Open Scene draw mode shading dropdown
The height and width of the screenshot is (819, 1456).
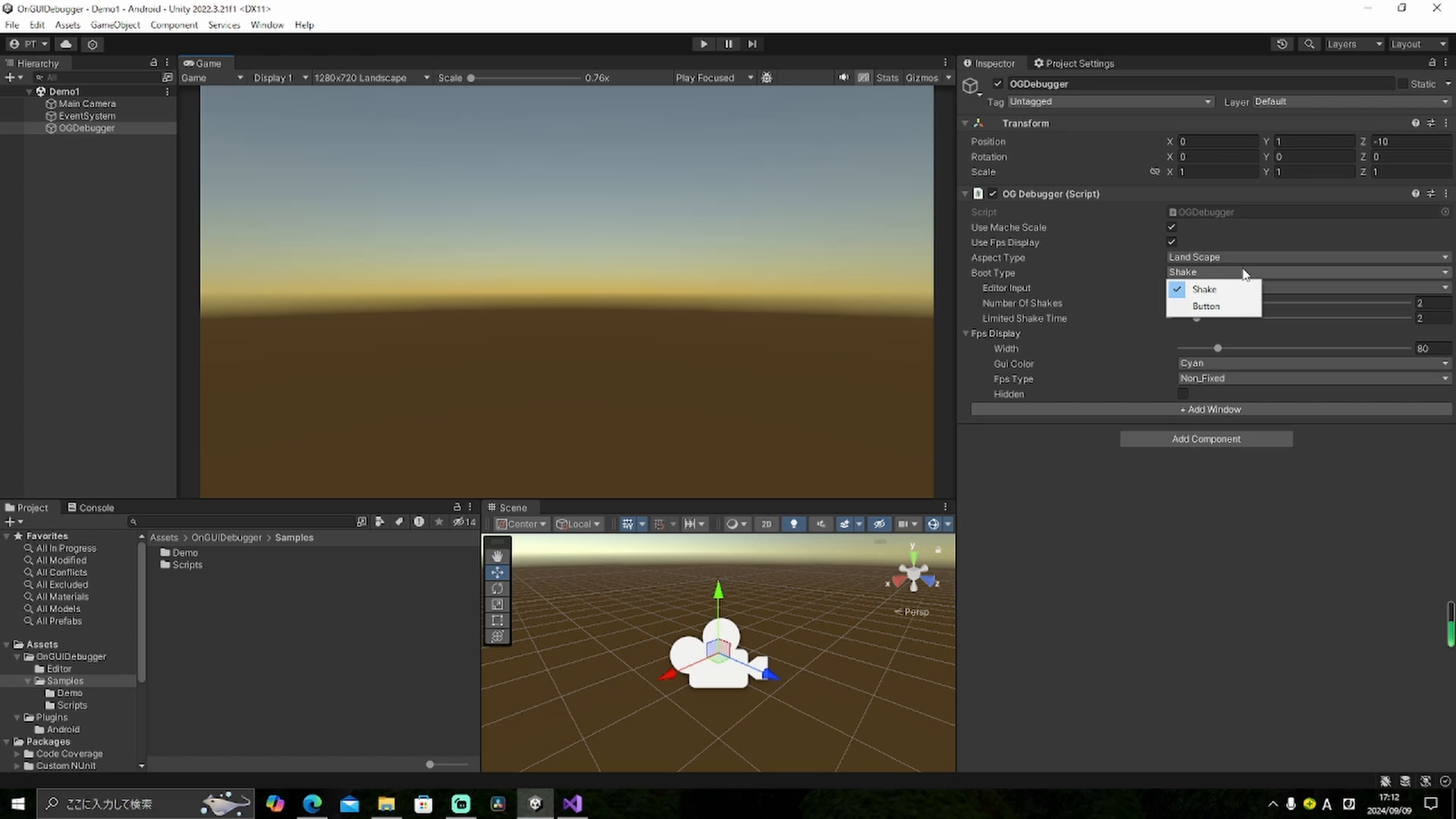(x=736, y=524)
